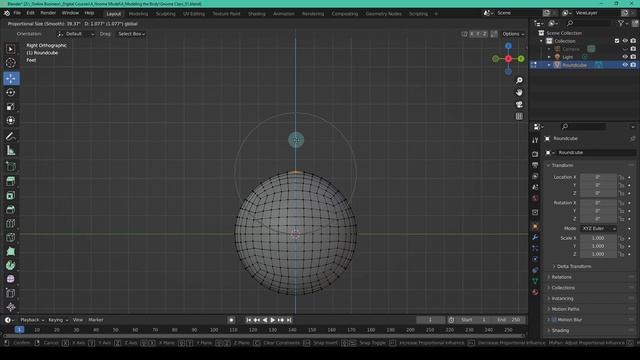Open the timeline Keying menu
Viewport: 640px width, 360px height.
[x=58, y=320]
